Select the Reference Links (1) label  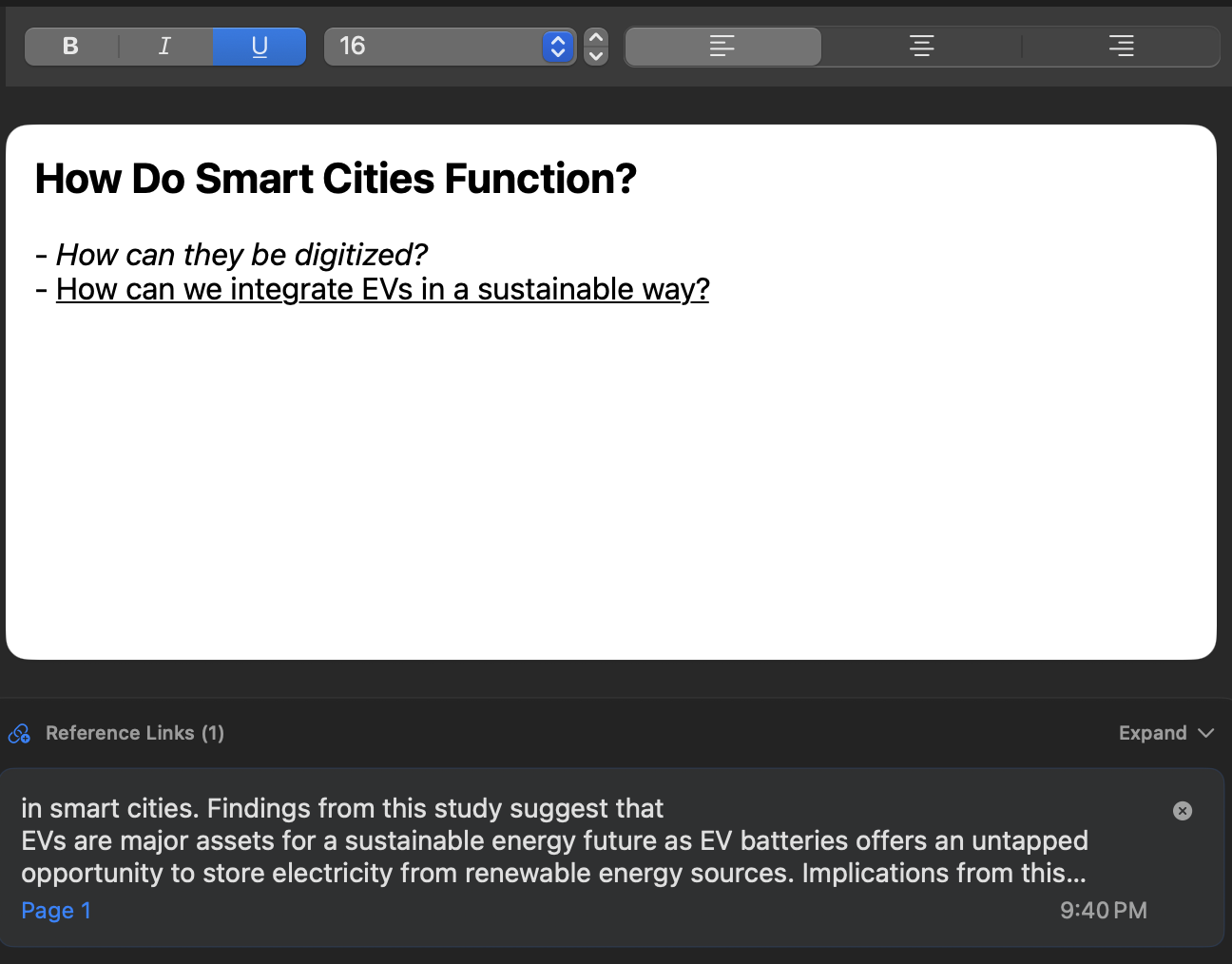point(135,733)
